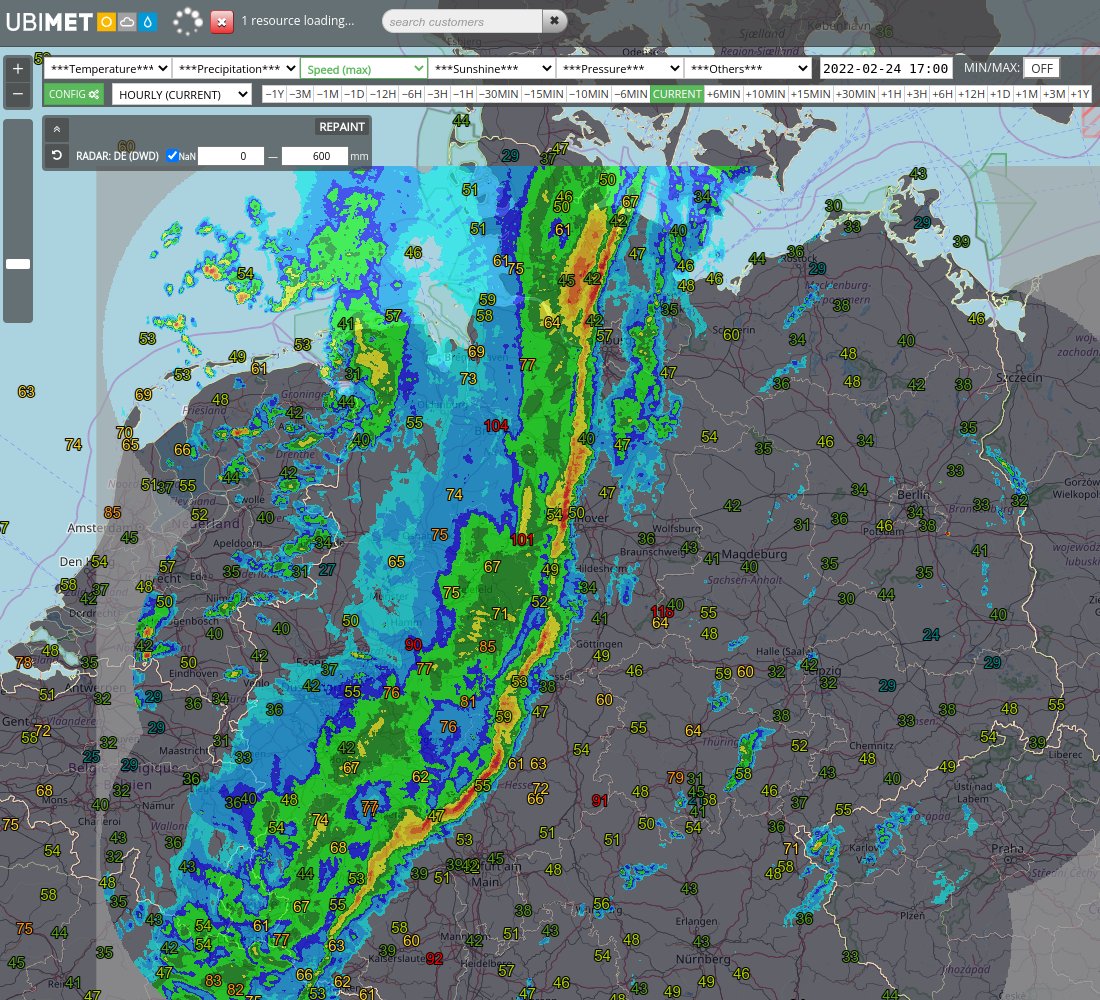Zoom in the map with plus button

pos(18,69)
